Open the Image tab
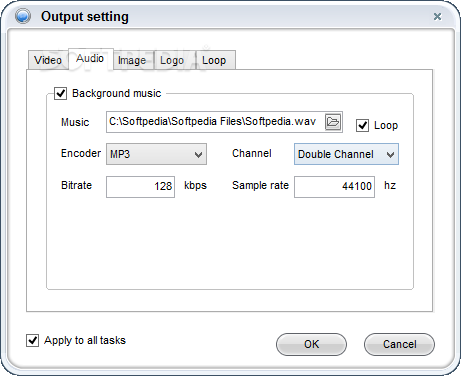This screenshot has width=461, height=376. click(132, 60)
